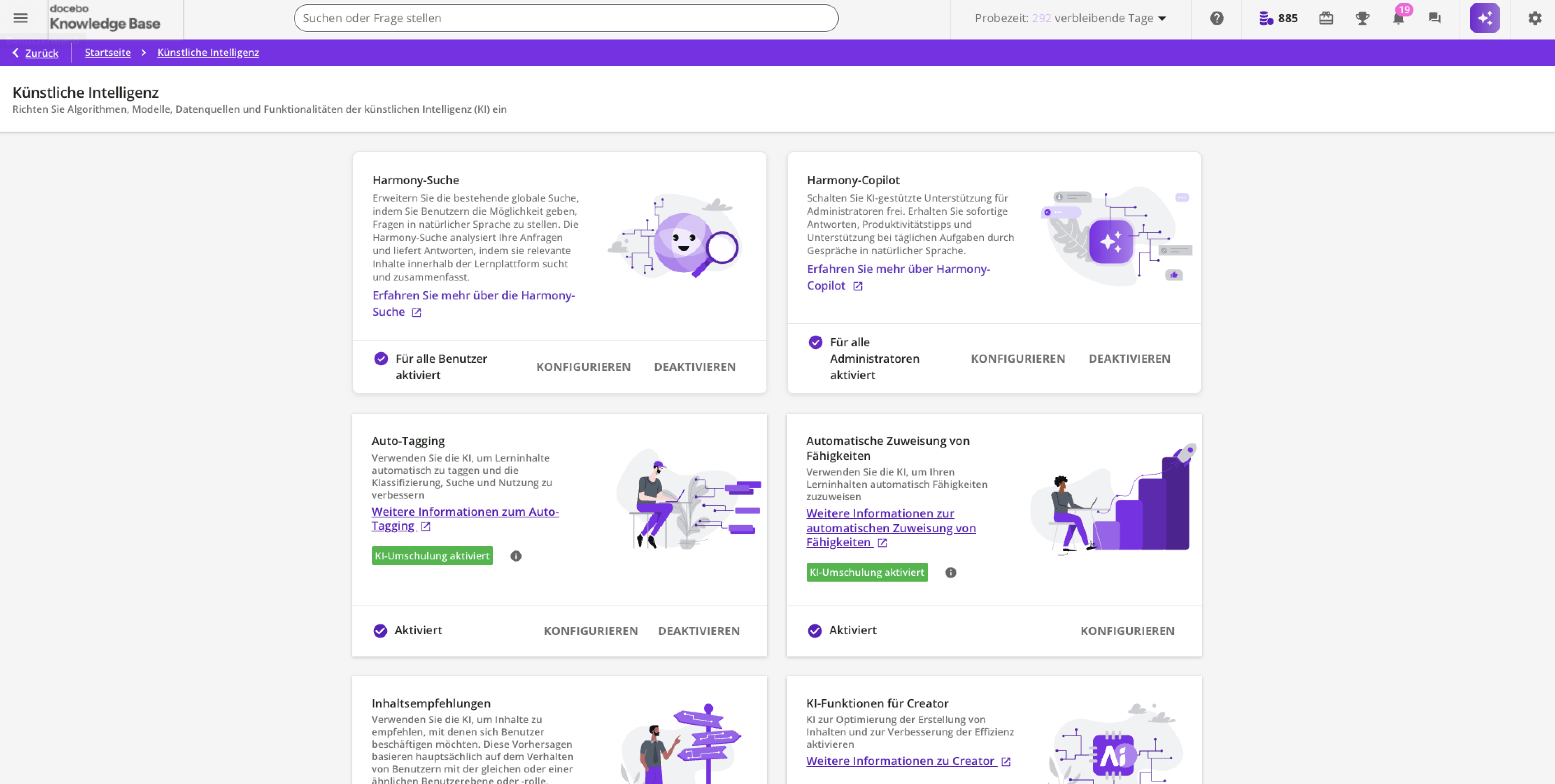Viewport: 1555px width, 784px height.
Task: Open the trophy leaderboard icon
Action: (x=1362, y=18)
